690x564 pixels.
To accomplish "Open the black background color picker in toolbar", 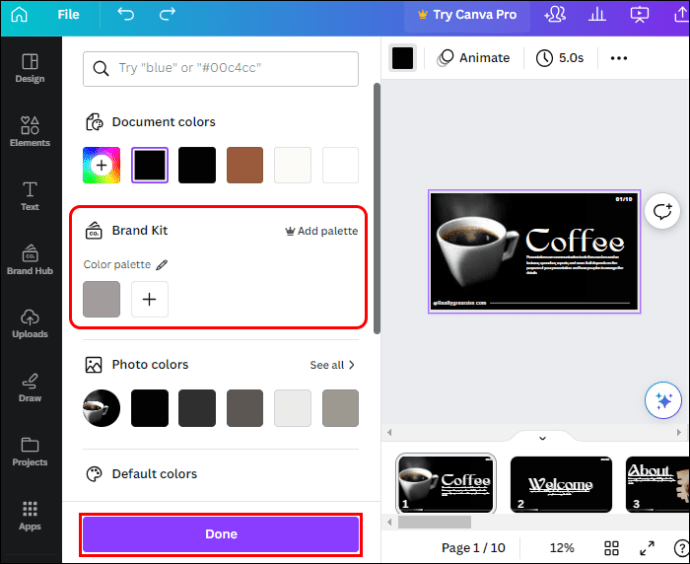I will coord(403,58).
